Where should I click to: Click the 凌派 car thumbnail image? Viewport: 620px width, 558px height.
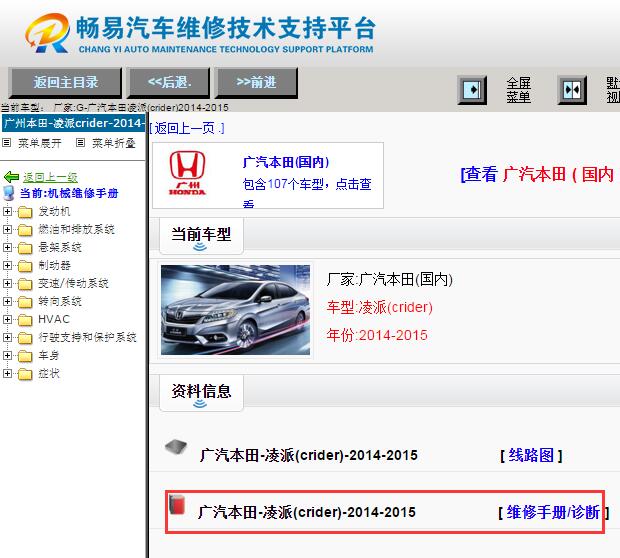235,310
